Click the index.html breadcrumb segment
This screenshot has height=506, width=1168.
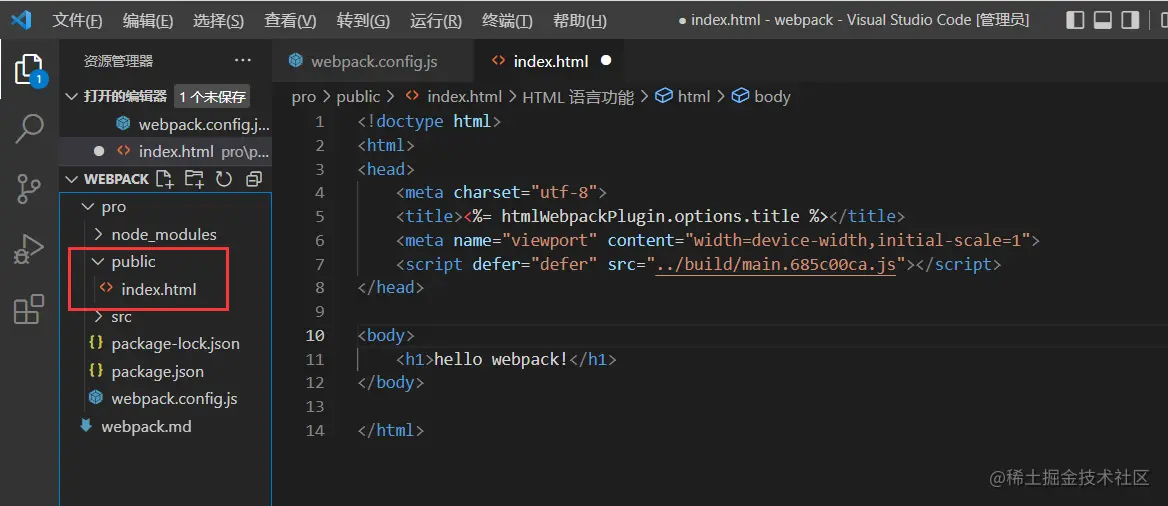(x=464, y=96)
